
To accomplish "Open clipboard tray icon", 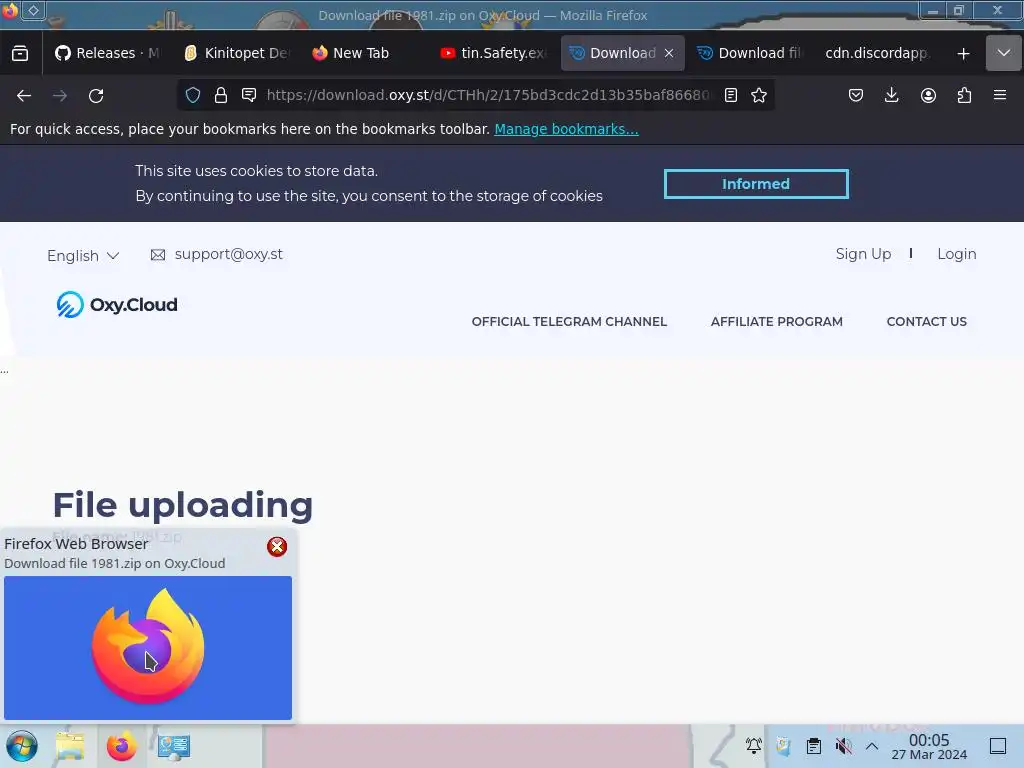I will [x=814, y=746].
